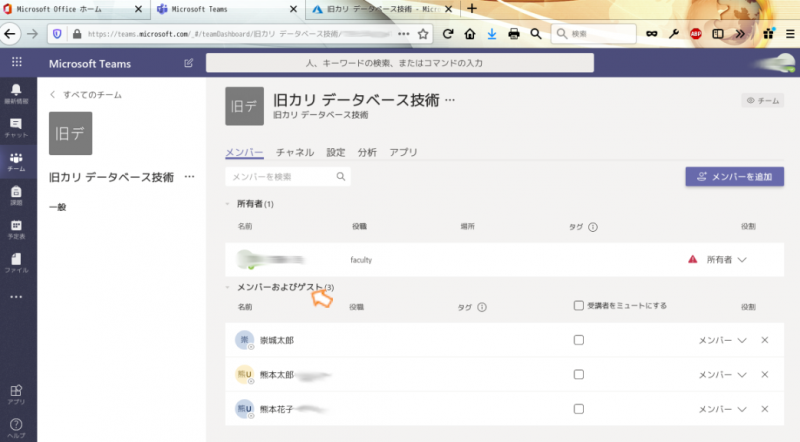Click the Help icon in sidebar
This screenshot has width=800, height=442.
tap(16, 427)
